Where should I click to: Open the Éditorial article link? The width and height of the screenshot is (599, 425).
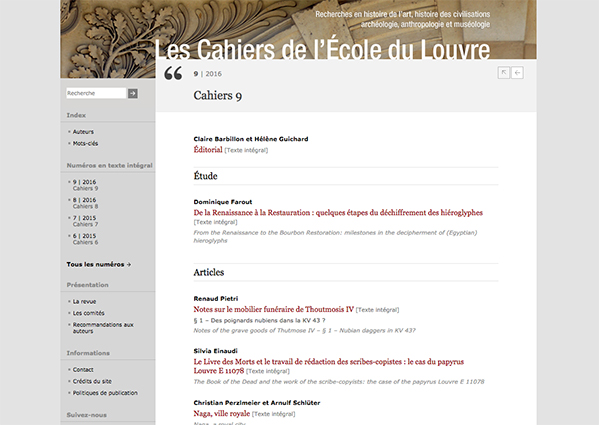(208, 150)
